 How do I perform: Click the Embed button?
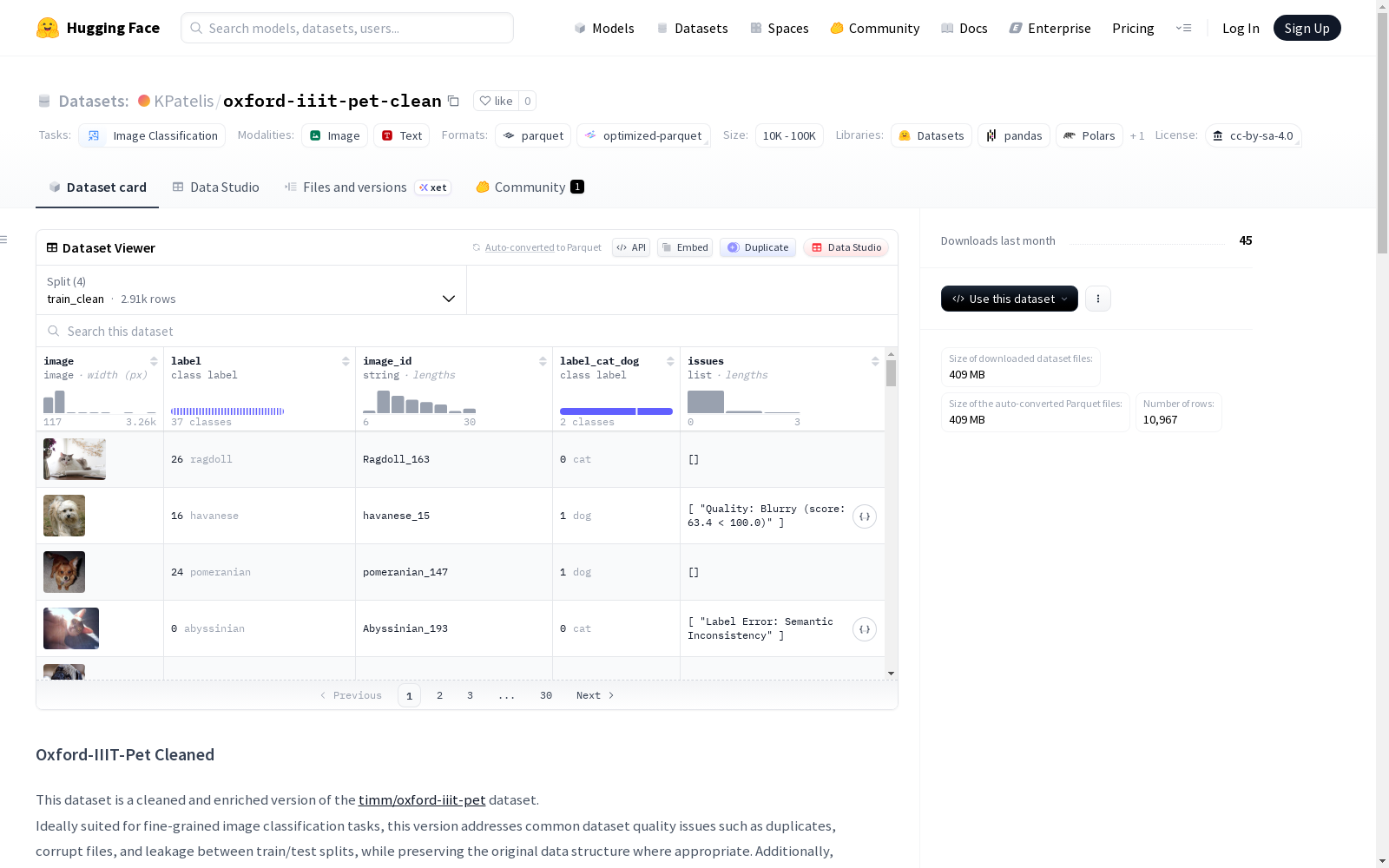coord(685,247)
